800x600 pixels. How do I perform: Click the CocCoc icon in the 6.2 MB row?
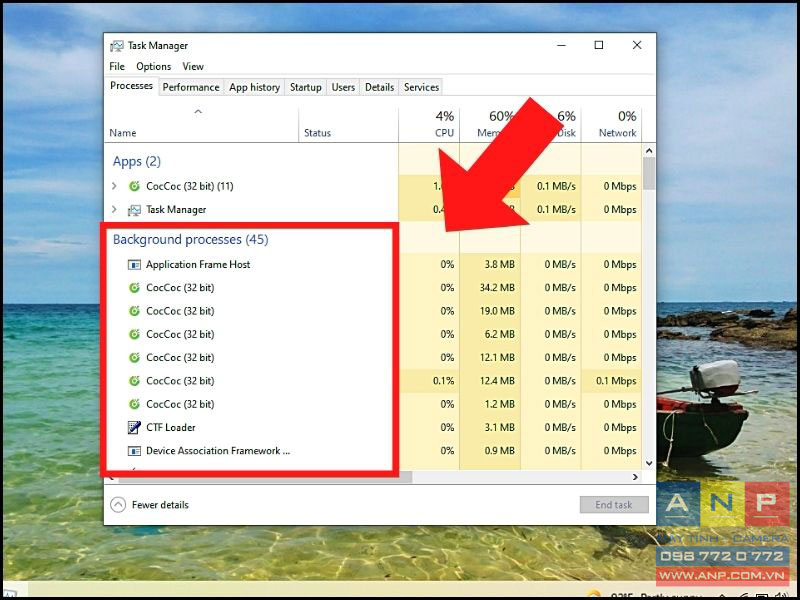pos(134,335)
